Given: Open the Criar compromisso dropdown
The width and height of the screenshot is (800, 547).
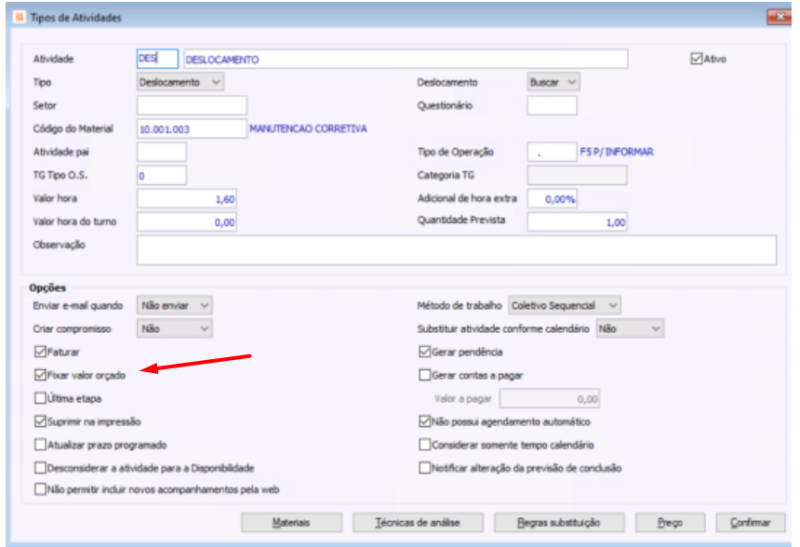Looking at the screenshot, I should coord(174,329).
